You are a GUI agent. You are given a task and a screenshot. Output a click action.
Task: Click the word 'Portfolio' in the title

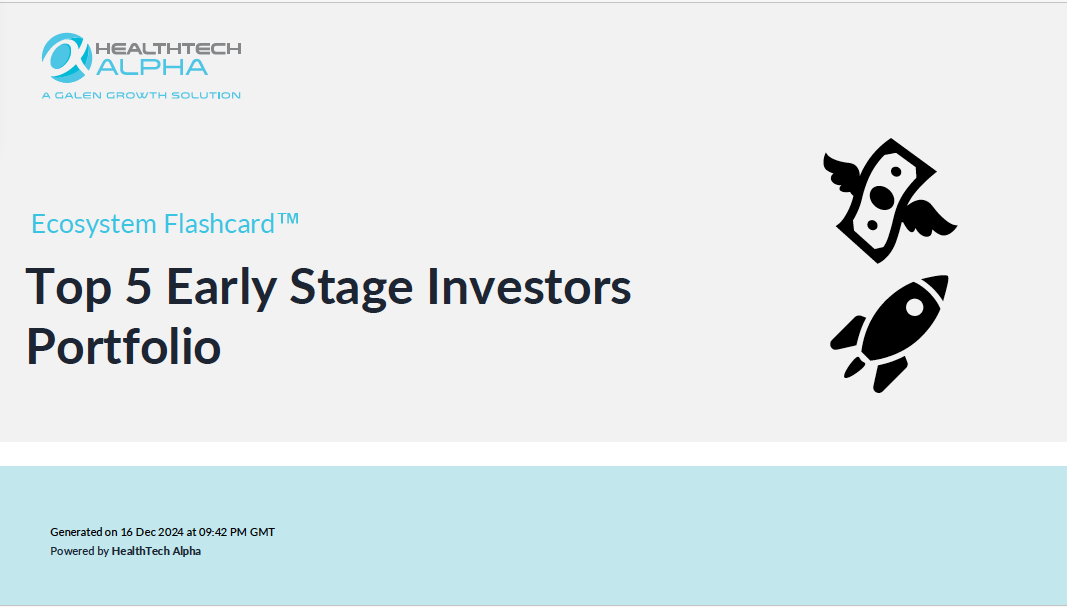(124, 346)
